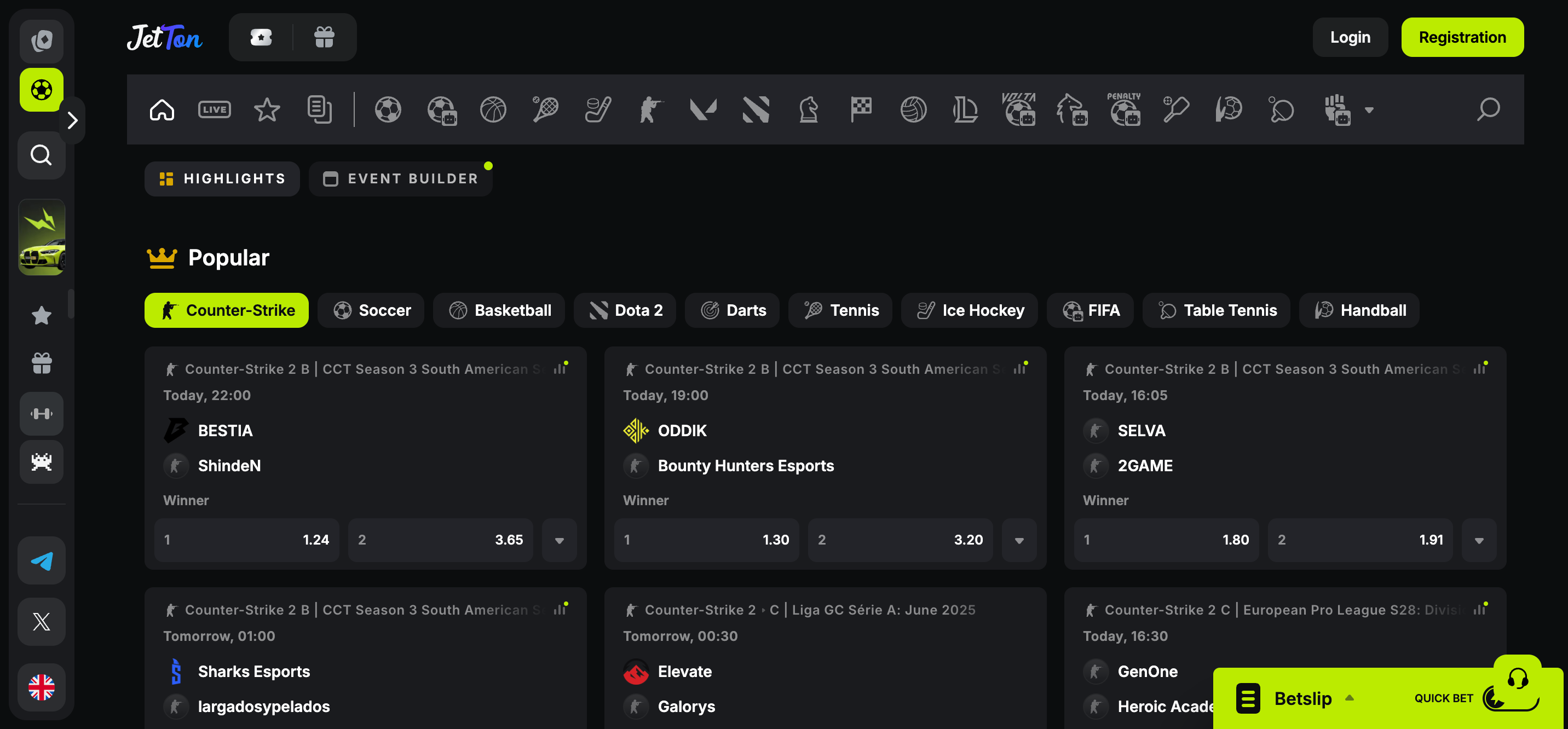This screenshot has width=1568, height=729.
Task: Open search in the left sidebar
Action: 42,155
